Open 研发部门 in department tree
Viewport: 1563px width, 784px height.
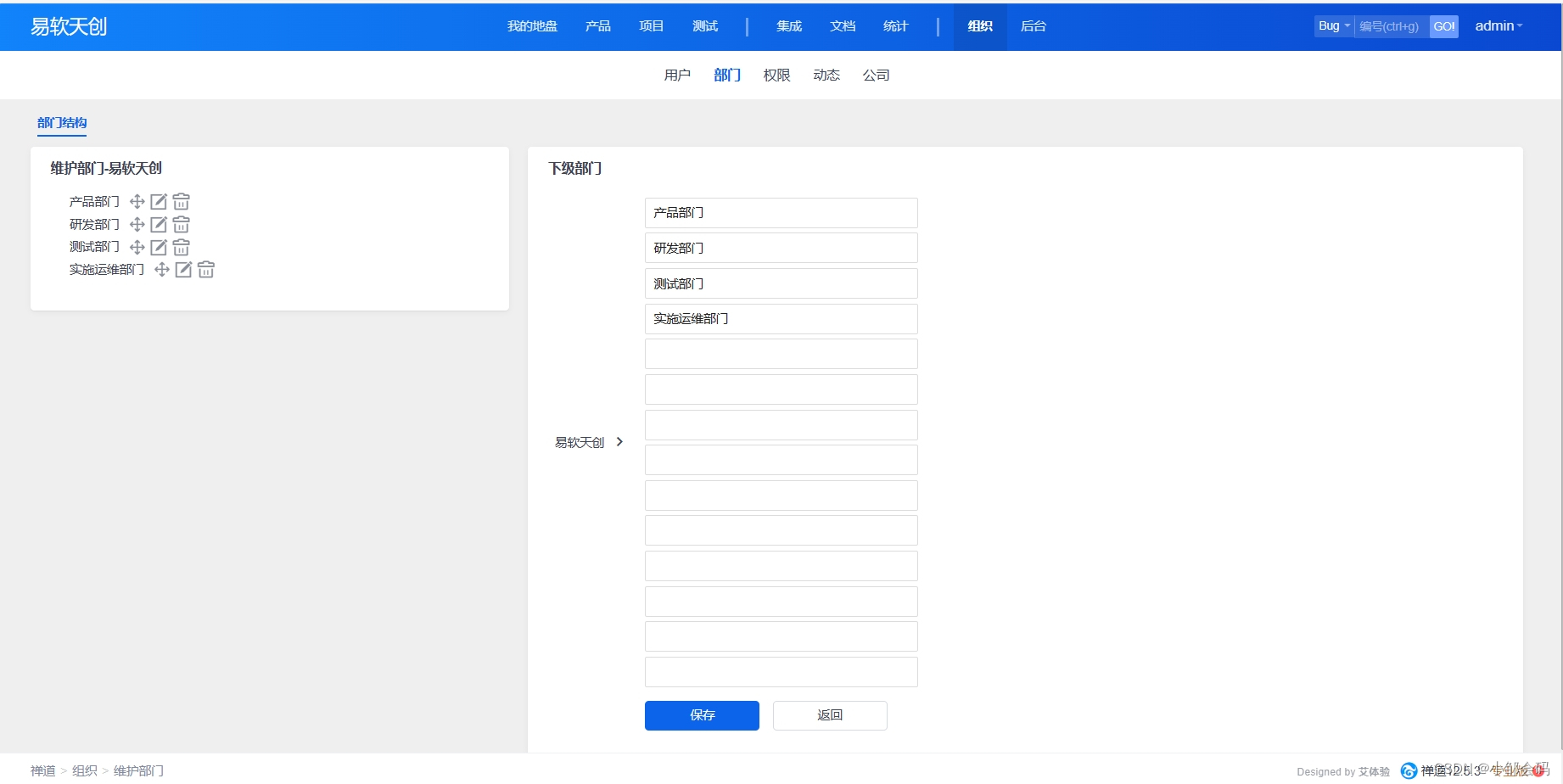(x=94, y=225)
